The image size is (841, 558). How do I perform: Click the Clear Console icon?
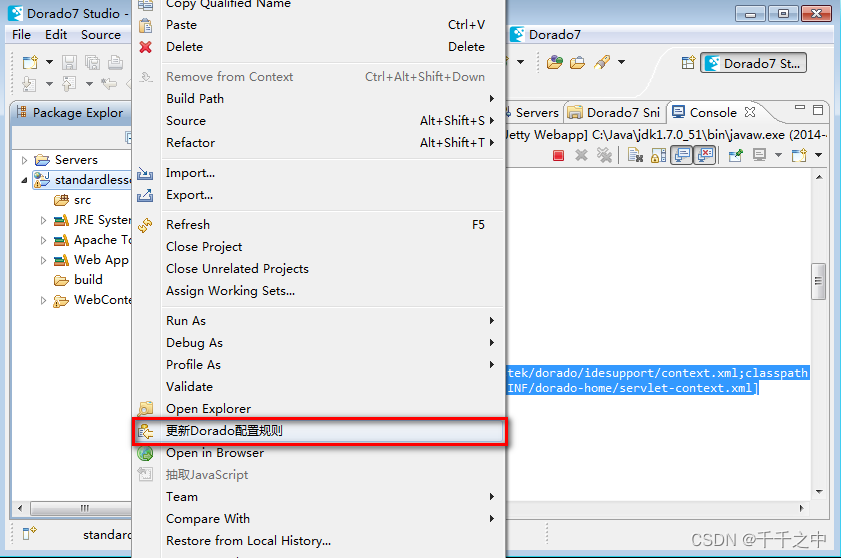pyautogui.click(x=636, y=156)
